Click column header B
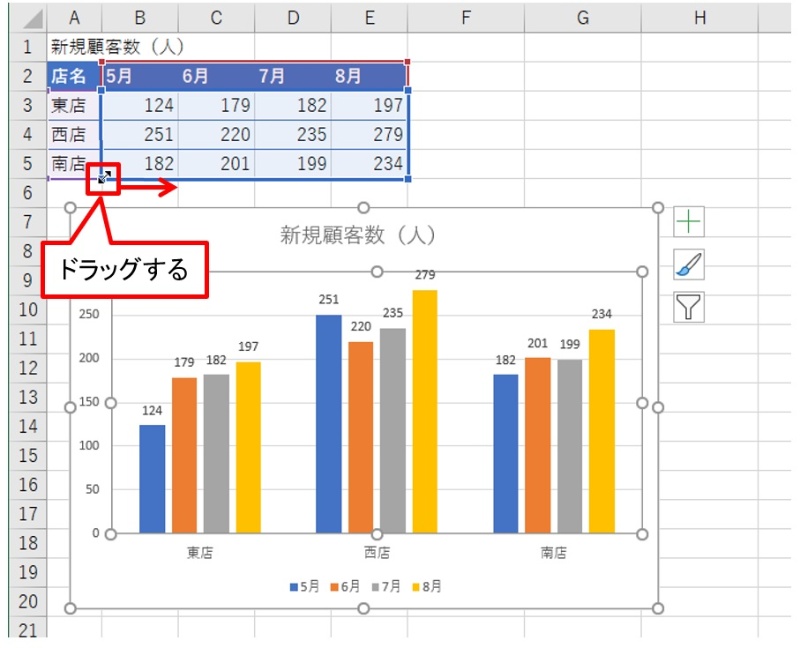The width and height of the screenshot is (800, 648). [x=140, y=18]
